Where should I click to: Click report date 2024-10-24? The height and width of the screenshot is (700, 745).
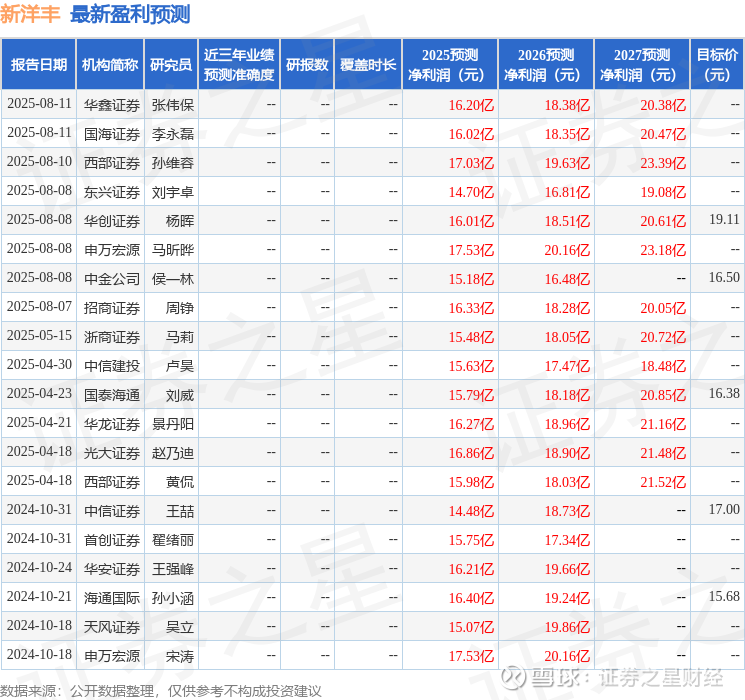(39, 567)
